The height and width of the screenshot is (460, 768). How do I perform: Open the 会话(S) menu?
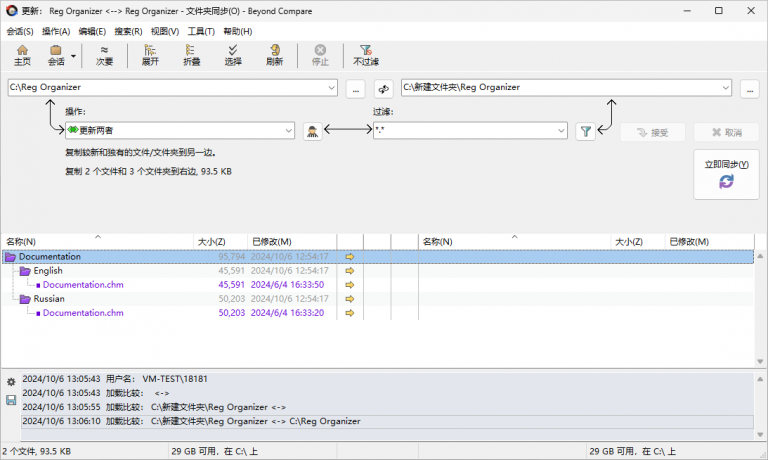coord(20,31)
